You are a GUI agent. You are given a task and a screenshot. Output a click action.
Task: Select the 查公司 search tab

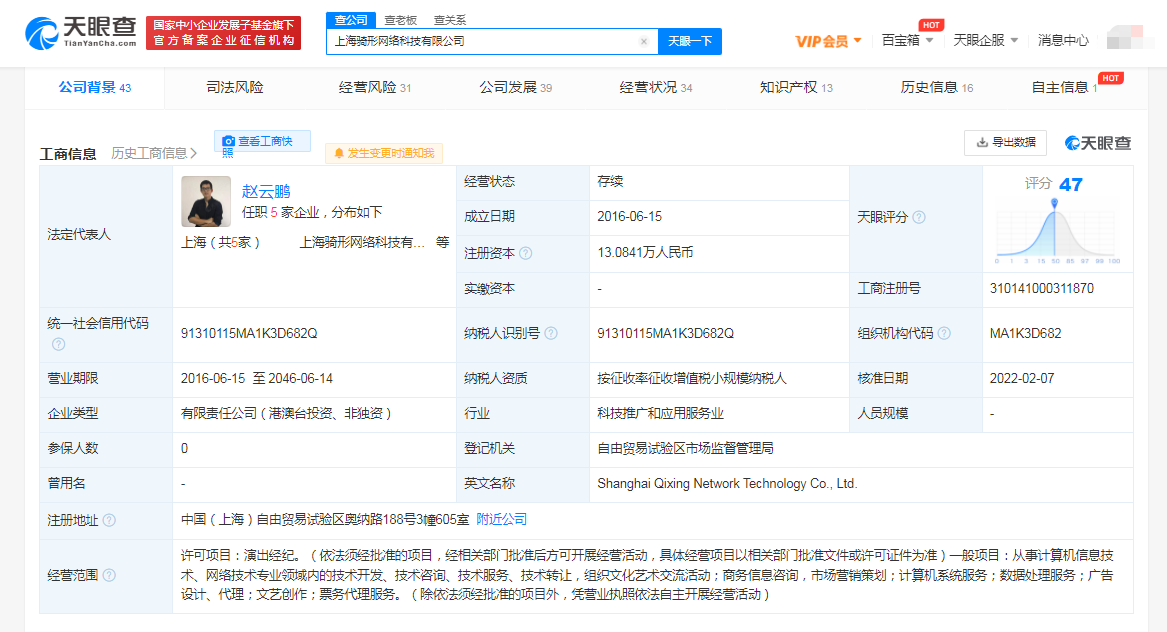tap(351, 20)
